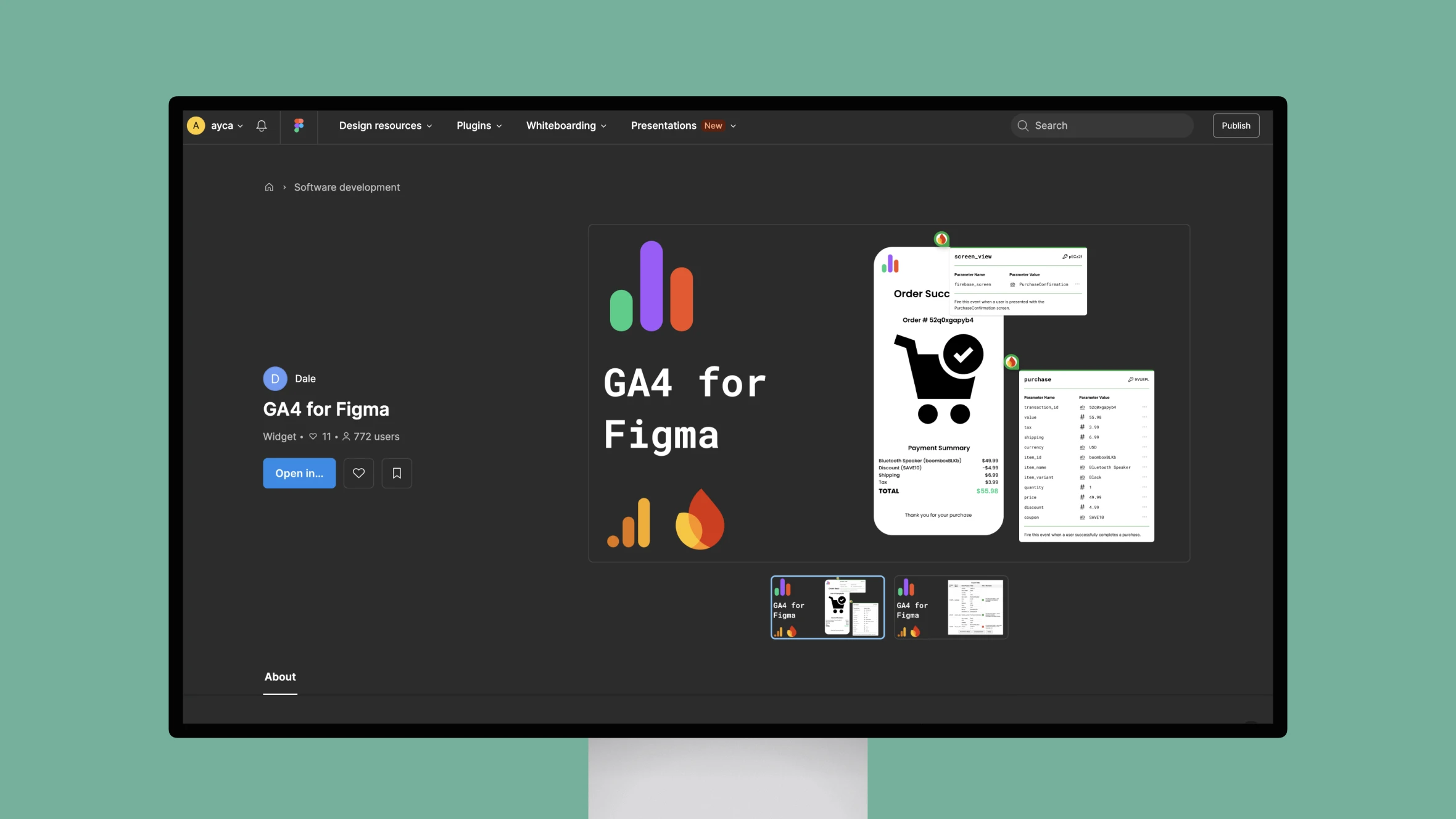Viewport: 1456px width, 819px height.
Task: Expand the Whiteboarding dropdown menu
Action: (566, 125)
